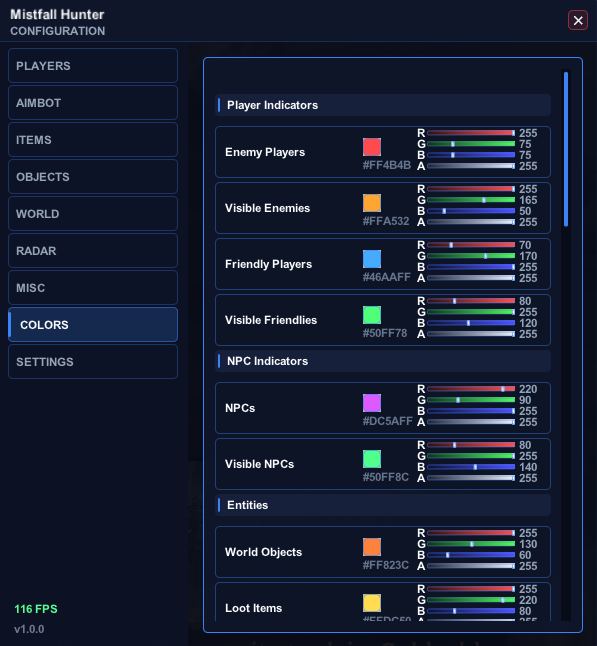Viewport: 597px width, 646px height.
Task: Click the Friendly Players green slider
Action: point(471,256)
